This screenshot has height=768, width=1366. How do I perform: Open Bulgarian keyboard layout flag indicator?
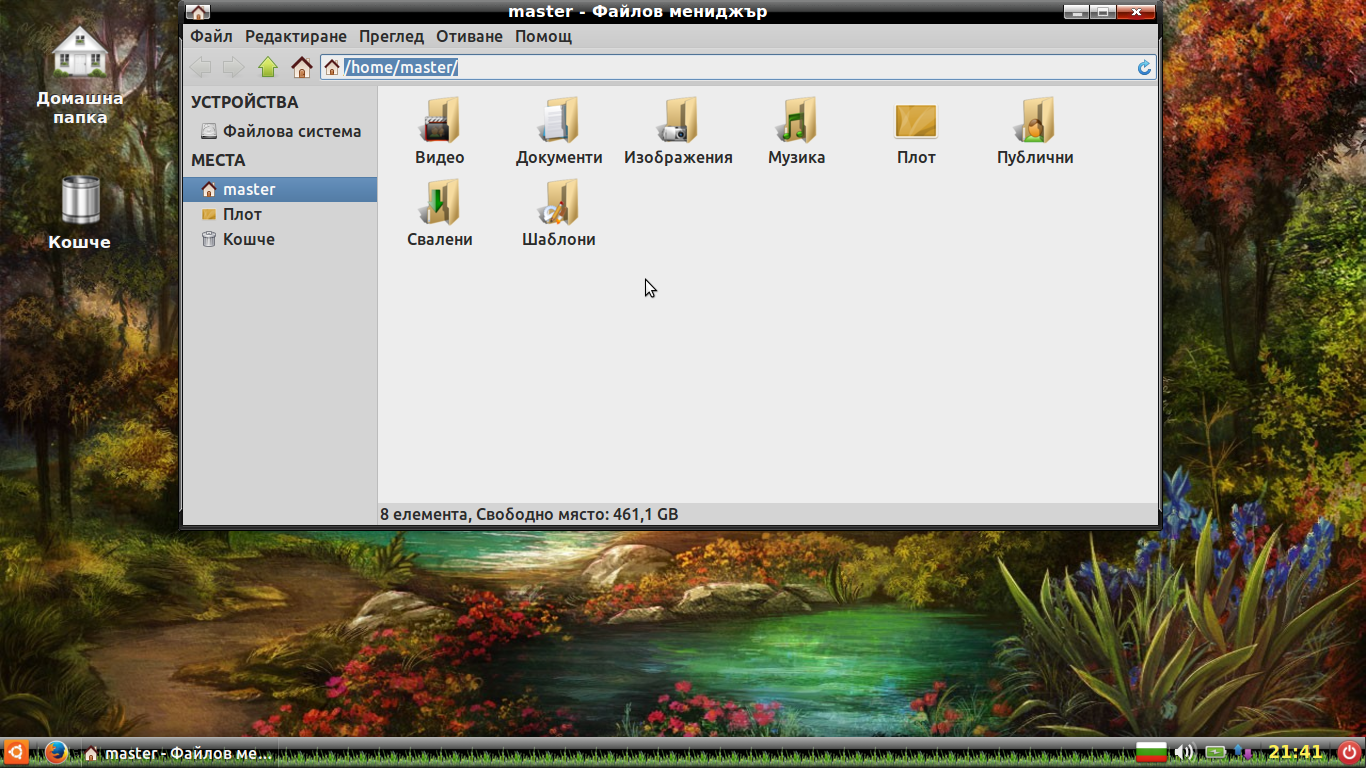pyautogui.click(x=1152, y=752)
